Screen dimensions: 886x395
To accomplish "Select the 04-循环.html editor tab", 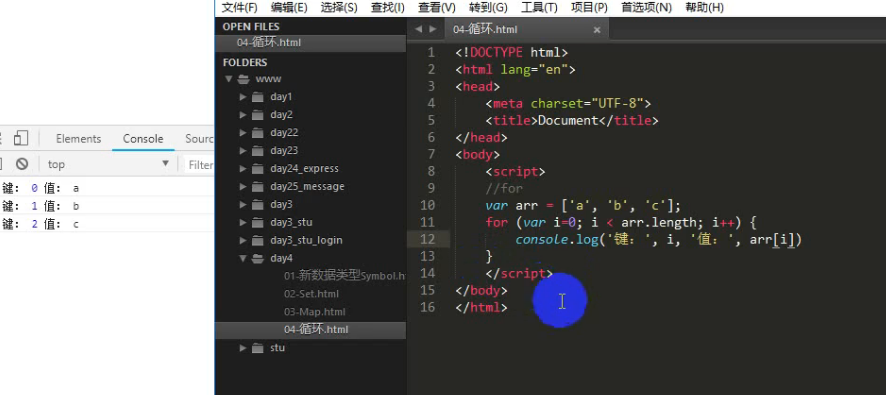I will 527,29.
